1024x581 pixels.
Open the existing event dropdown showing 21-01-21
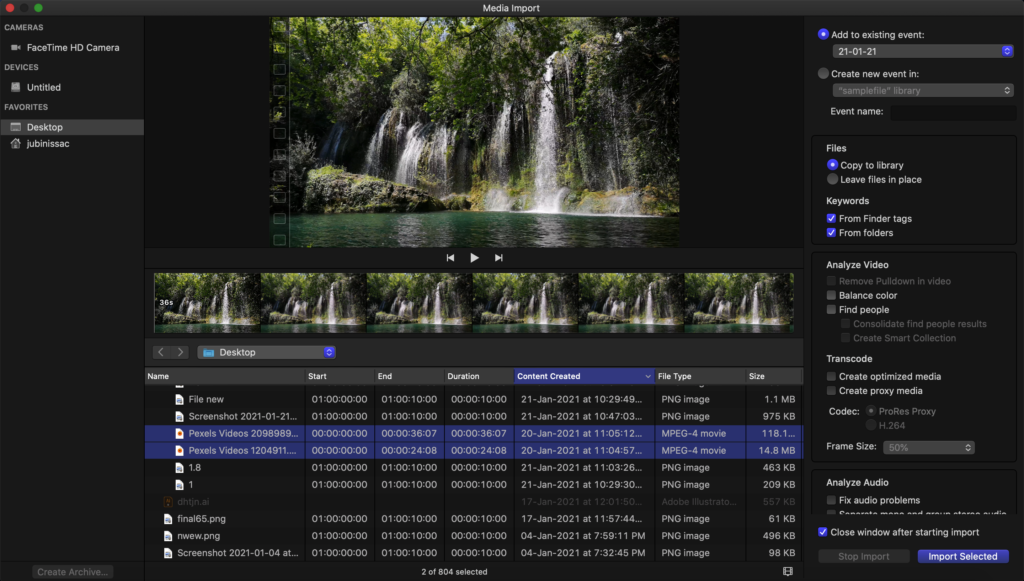coord(922,50)
